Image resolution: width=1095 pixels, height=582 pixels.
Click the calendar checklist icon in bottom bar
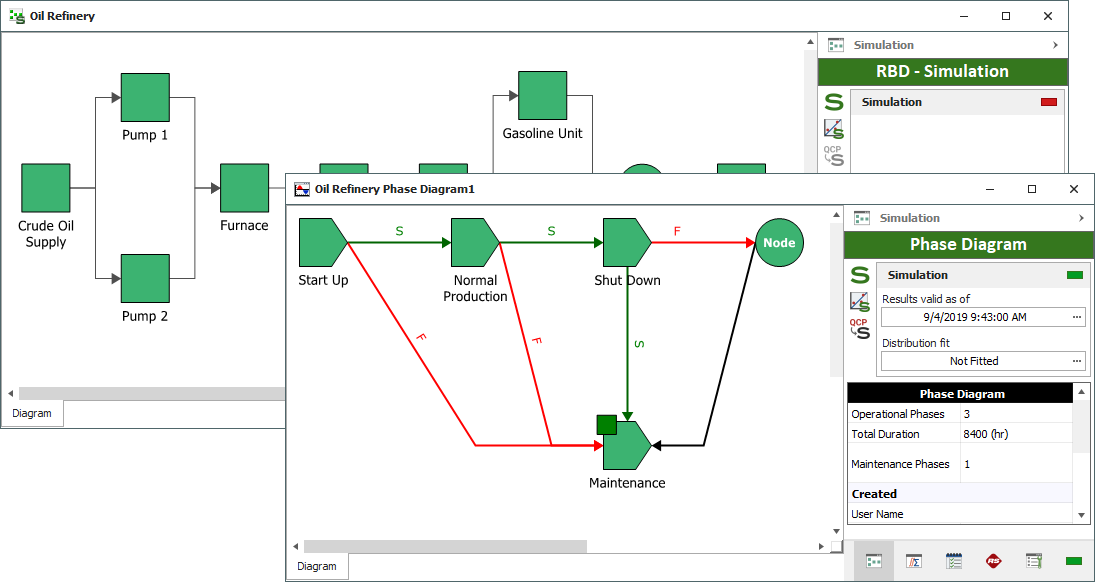(x=954, y=561)
